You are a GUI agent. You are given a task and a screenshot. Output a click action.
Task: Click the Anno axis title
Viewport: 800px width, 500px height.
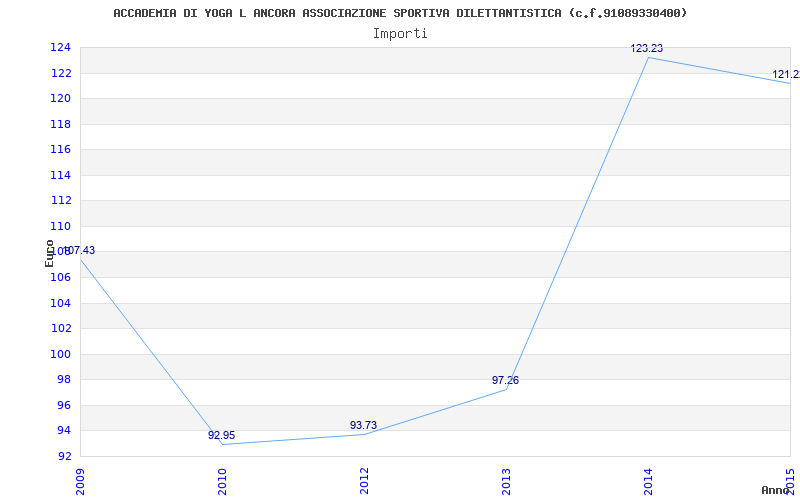(775, 490)
